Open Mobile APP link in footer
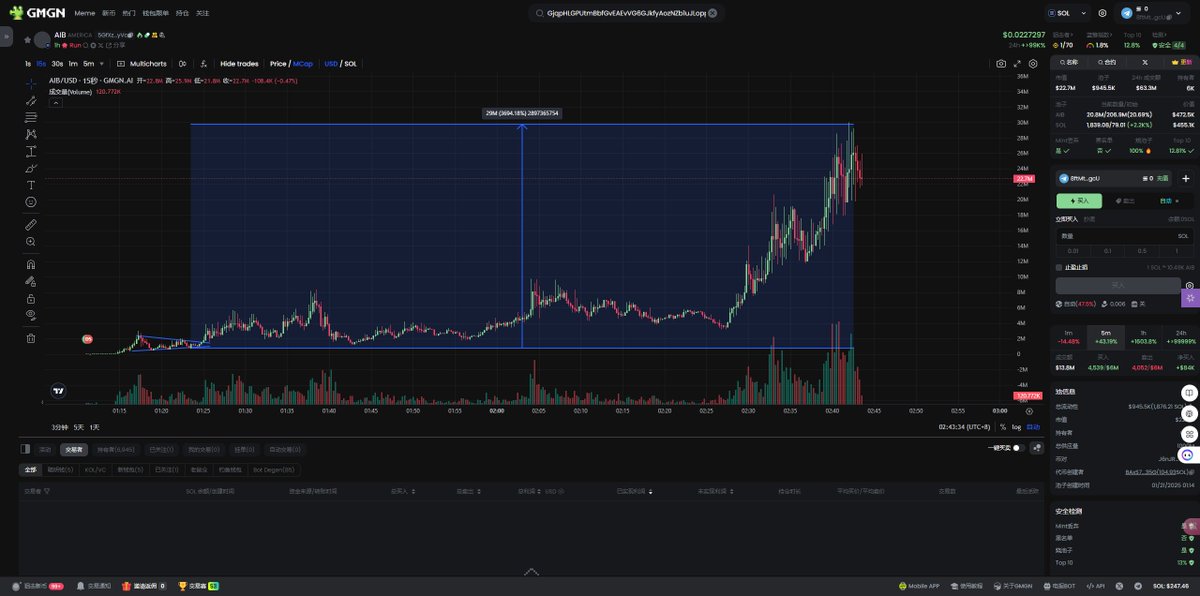 tap(917, 586)
